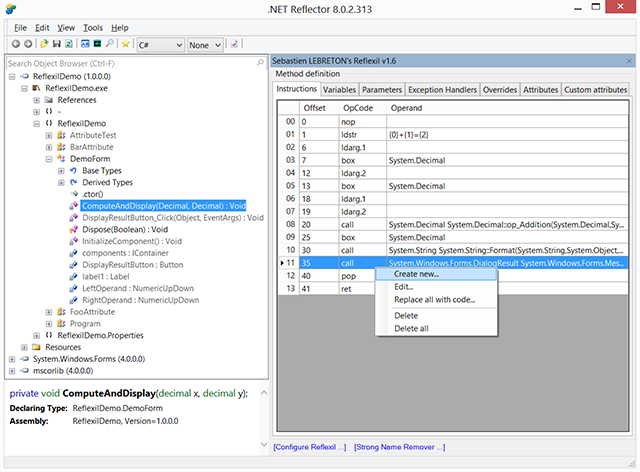This screenshot has height=472, width=640.
Task: Close the Reflexil panel with X
Action: click(x=629, y=61)
